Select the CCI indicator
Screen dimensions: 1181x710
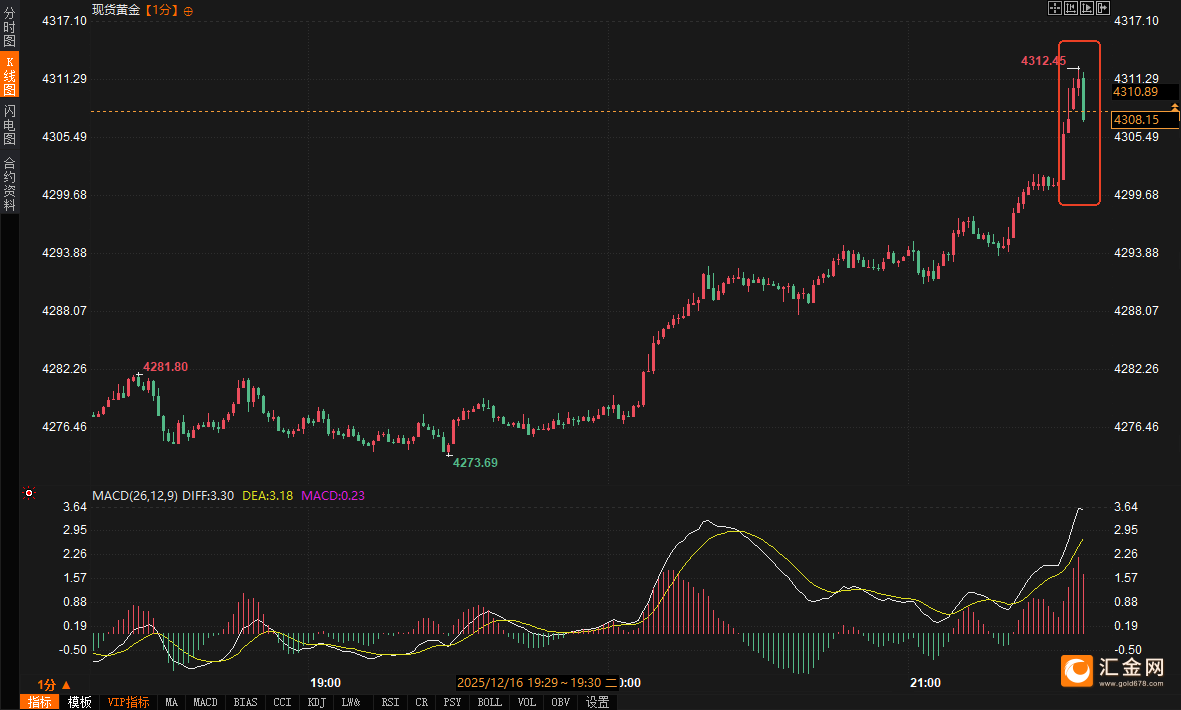coord(282,702)
